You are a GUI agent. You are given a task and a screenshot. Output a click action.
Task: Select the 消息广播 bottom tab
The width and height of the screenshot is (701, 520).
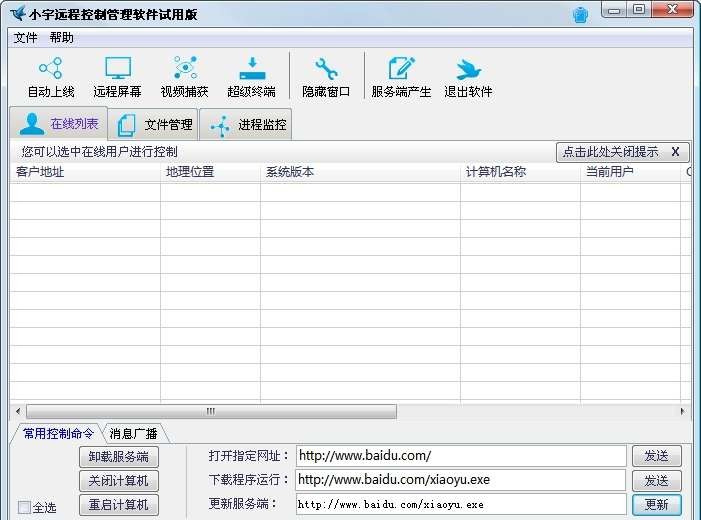133,433
